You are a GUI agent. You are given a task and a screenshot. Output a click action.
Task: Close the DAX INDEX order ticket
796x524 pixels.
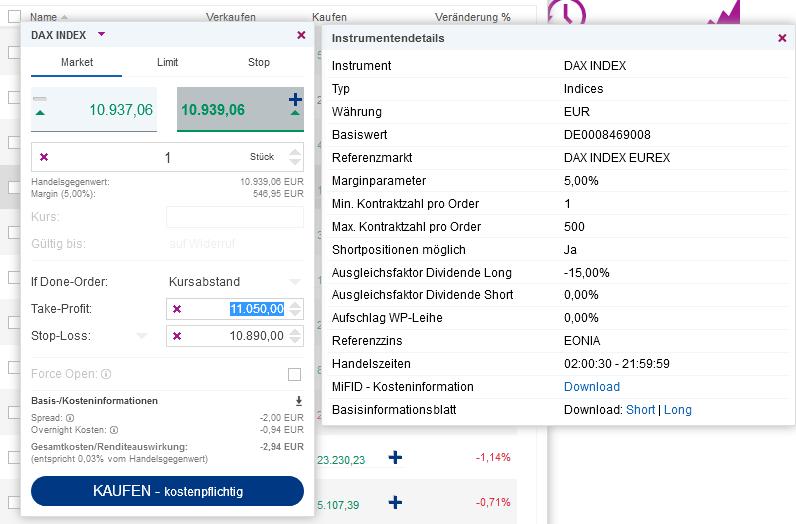(301, 35)
